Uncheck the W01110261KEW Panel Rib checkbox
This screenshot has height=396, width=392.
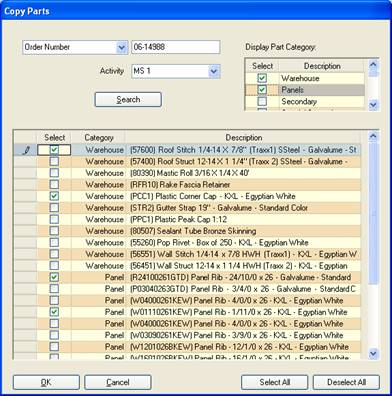click(54, 312)
